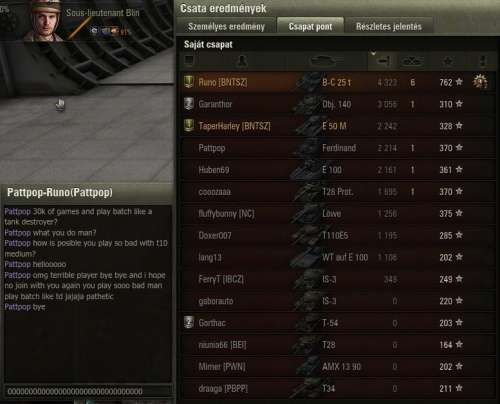This screenshot has width=500, height=404.
Task: Click the medal icon in Runo's row
Action: (480, 82)
